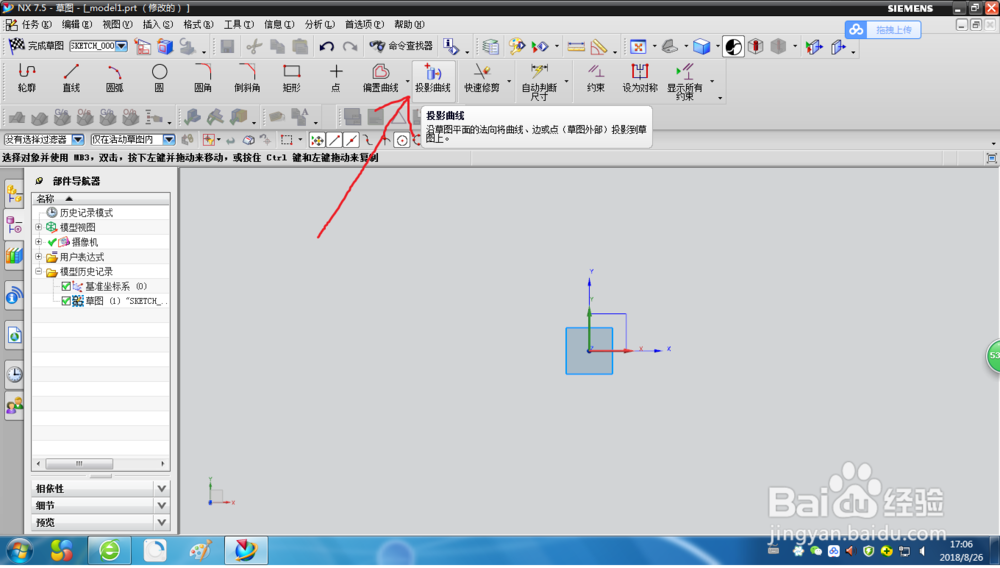The width and height of the screenshot is (1000, 568).
Task: Click the shaded cube rendering icon
Action: pos(702,47)
